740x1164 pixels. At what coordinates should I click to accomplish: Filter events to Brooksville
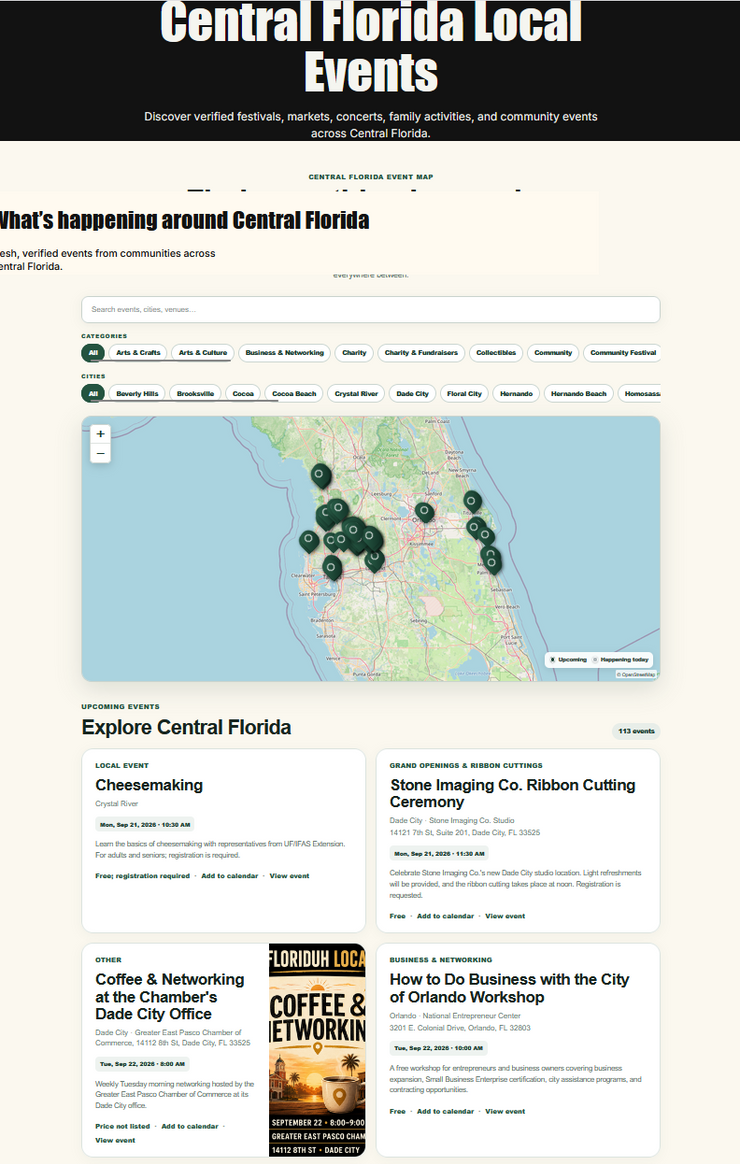195,393
